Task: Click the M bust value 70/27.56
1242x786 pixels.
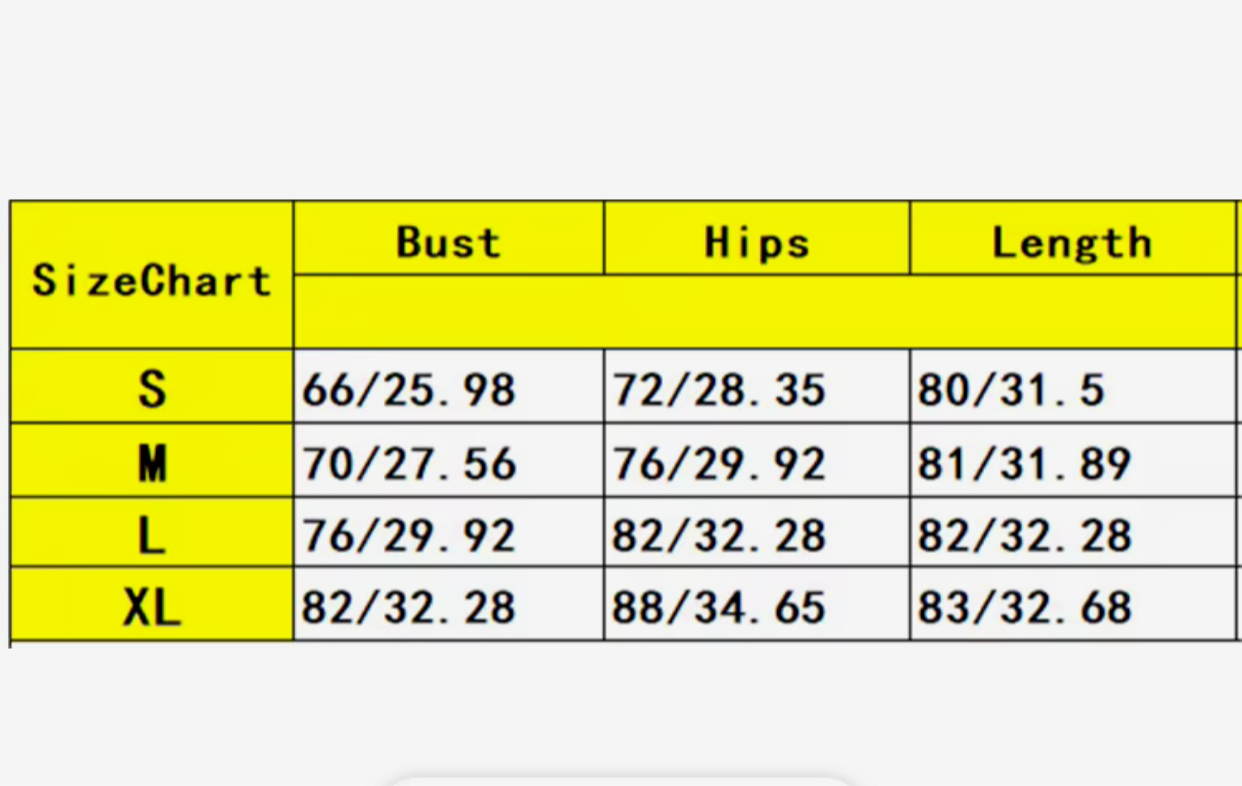Action: pos(409,464)
